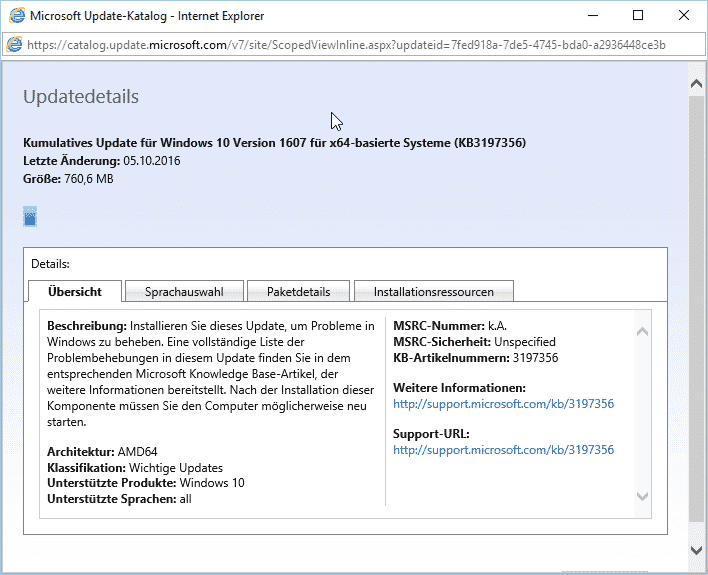Click the page scrollbar up arrow
Viewport: 708px width, 575px height.
click(696, 84)
